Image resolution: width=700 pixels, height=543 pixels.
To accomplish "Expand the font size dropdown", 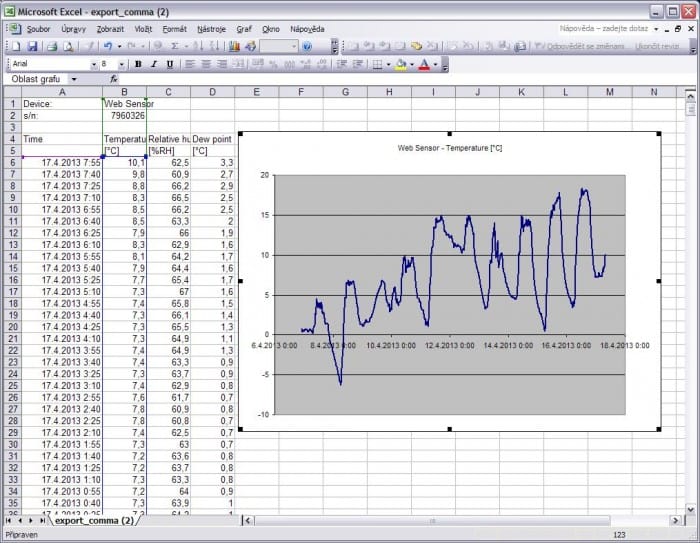I will 123,64.
